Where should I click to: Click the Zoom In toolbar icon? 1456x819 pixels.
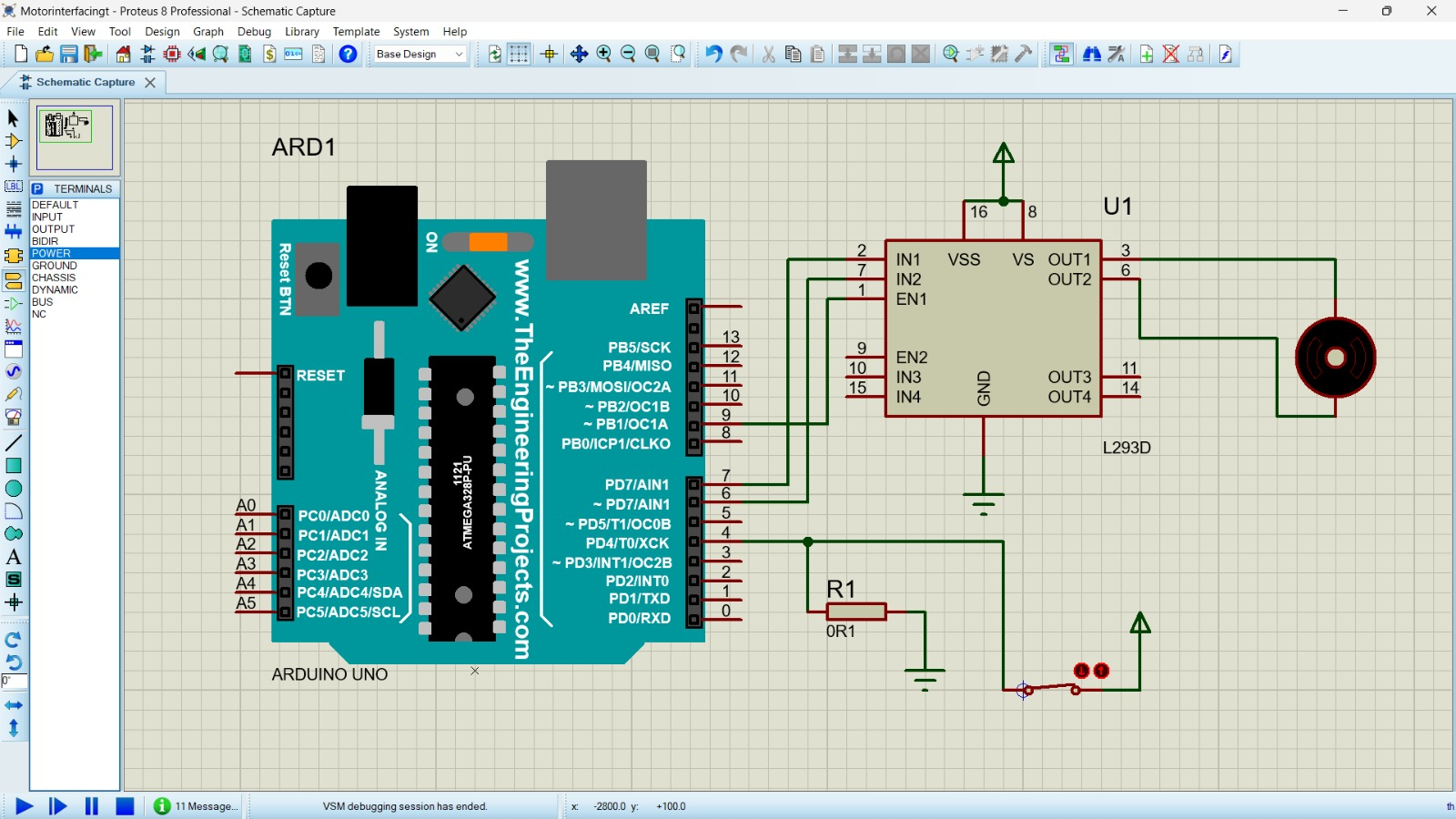tap(603, 54)
